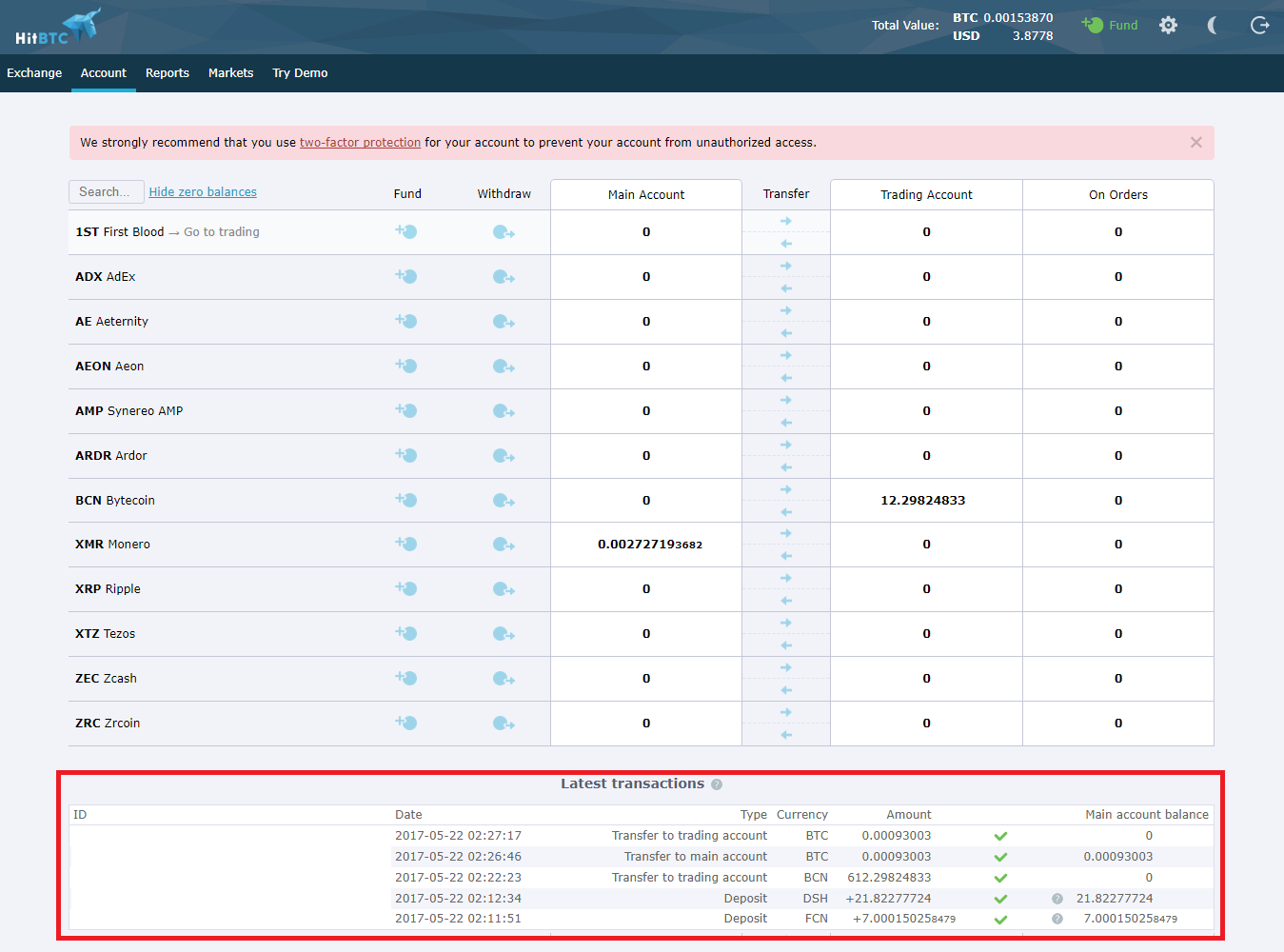Select BCN trading balance 12.29824833
This screenshot has width=1284, height=952.
click(x=923, y=500)
